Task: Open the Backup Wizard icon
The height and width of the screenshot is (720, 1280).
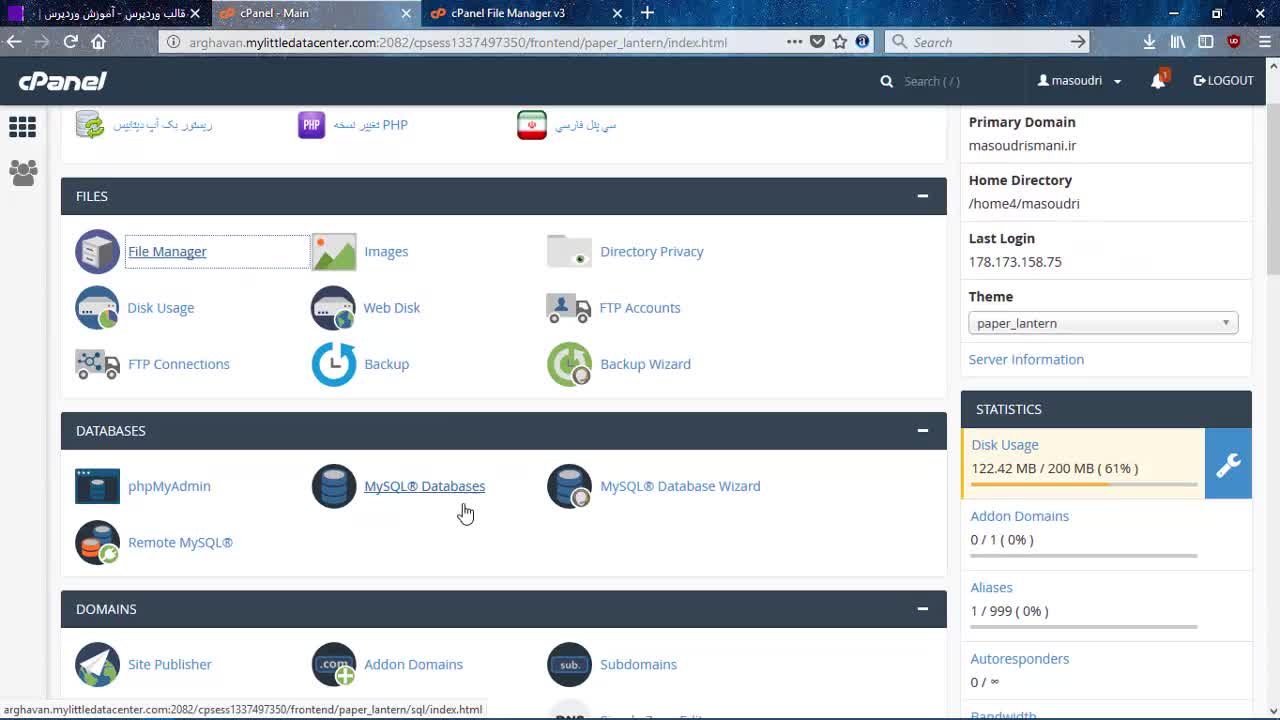Action: [x=569, y=364]
